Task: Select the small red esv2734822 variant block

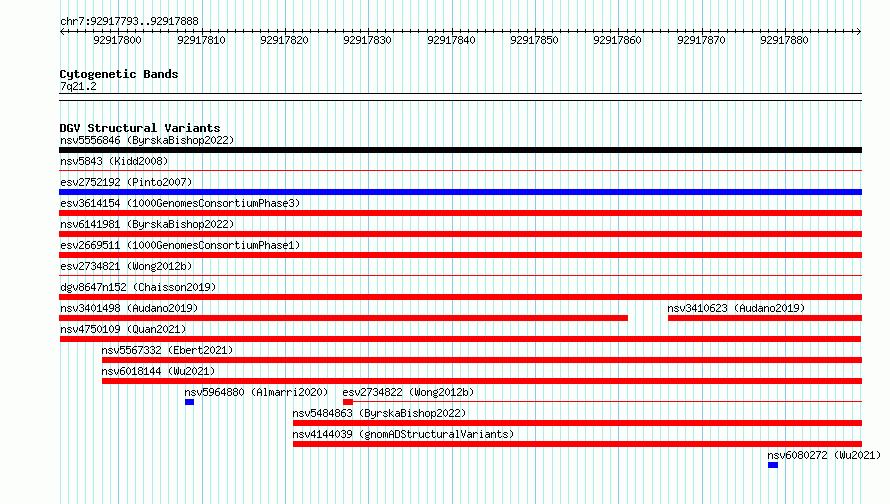Action: pyautogui.click(x=348, y=402)
